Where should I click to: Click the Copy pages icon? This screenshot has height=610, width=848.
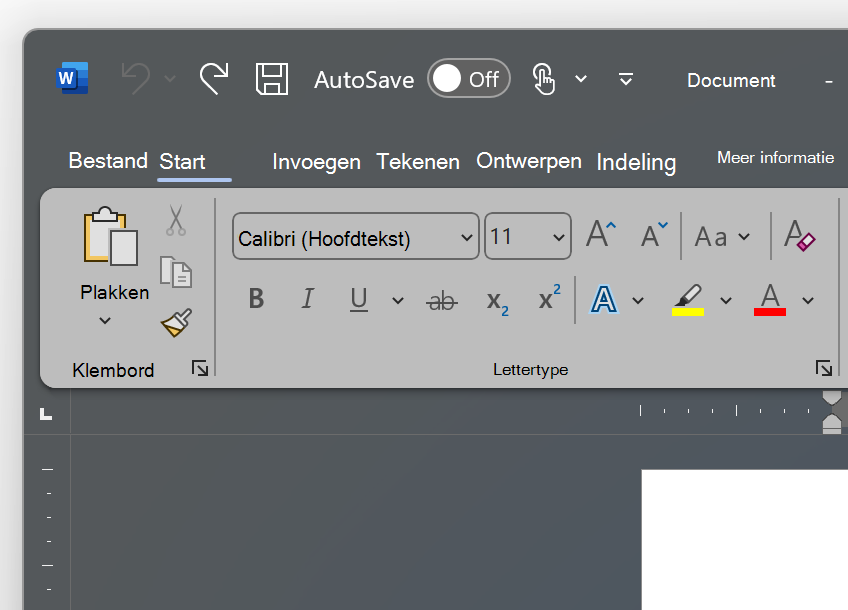176,271
